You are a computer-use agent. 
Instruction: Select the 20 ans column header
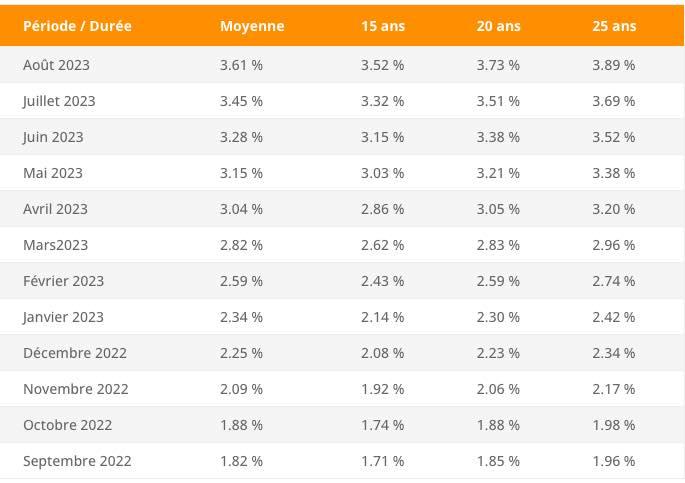point(498,26)
